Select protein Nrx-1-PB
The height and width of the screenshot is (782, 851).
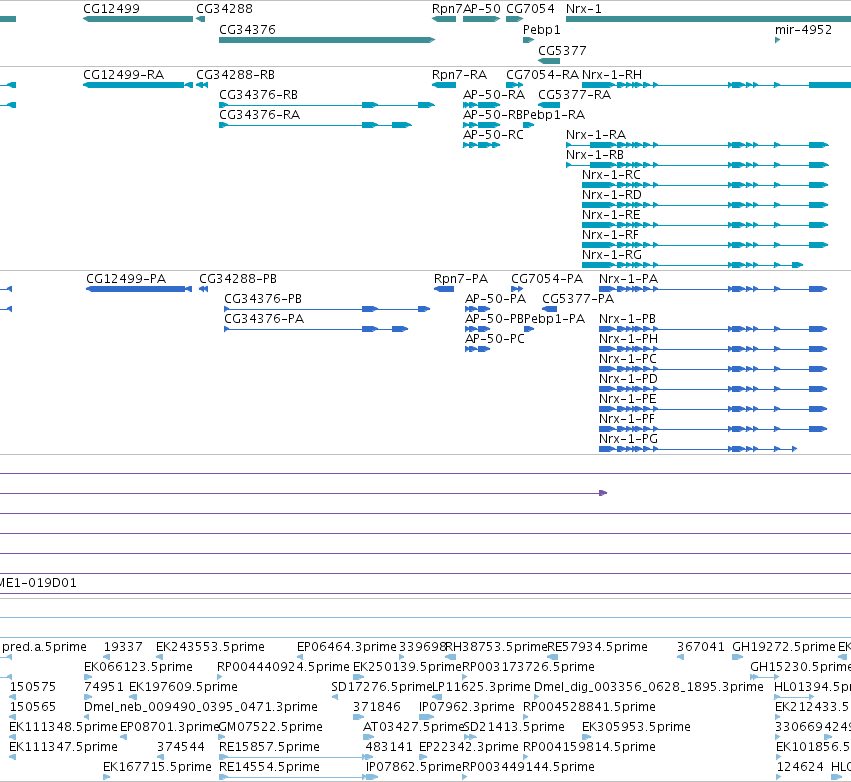tap(713, 329)
